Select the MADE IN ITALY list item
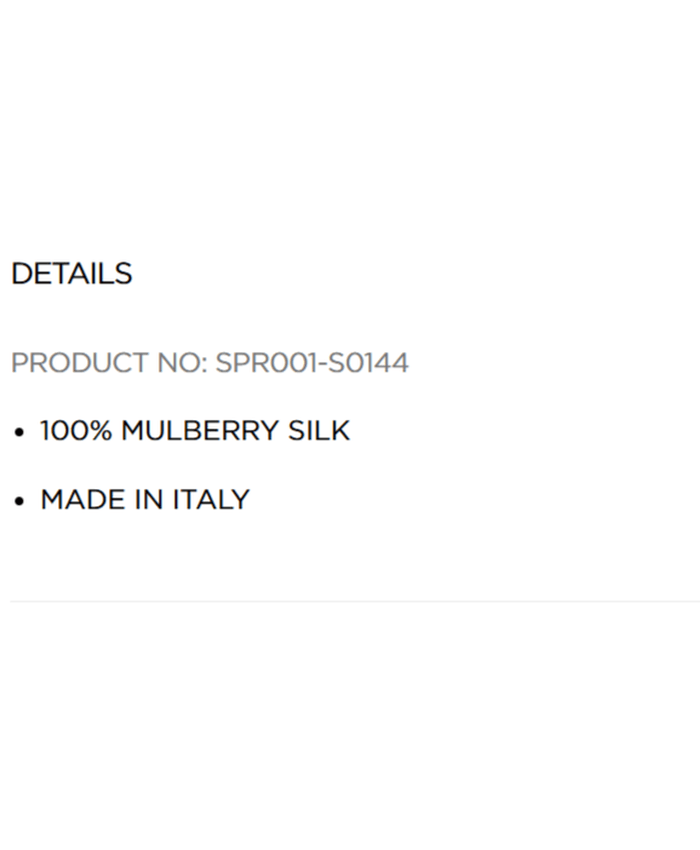This screenshot has width=700, height=850. pyautogui.click(x=145, y=500)
